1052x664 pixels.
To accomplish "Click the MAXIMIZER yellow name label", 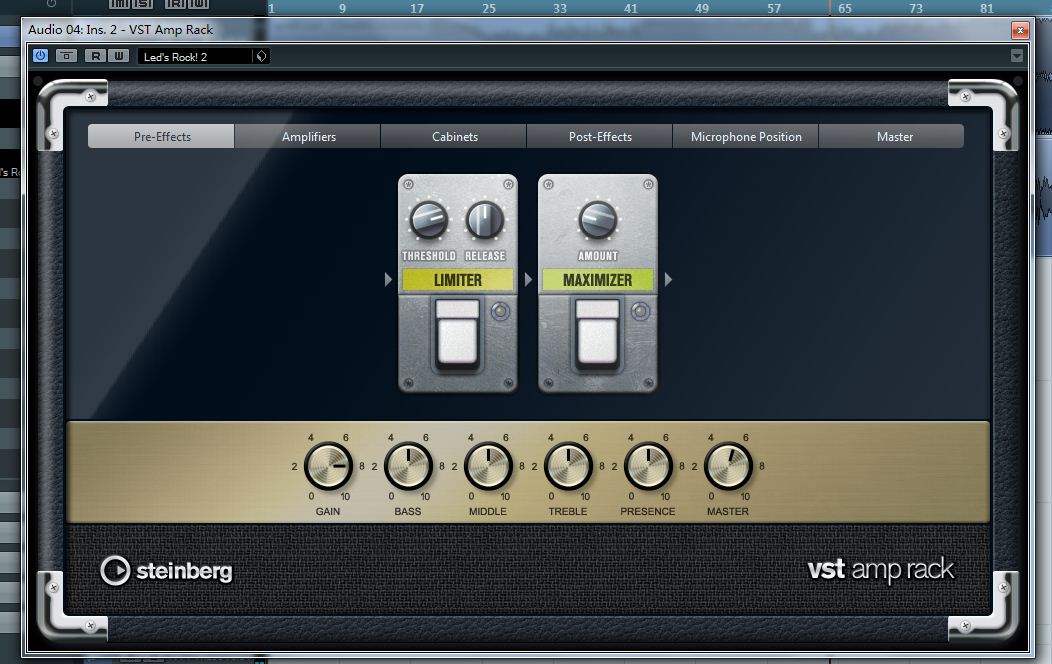I will pyautogui.click(x=597, y=280).
